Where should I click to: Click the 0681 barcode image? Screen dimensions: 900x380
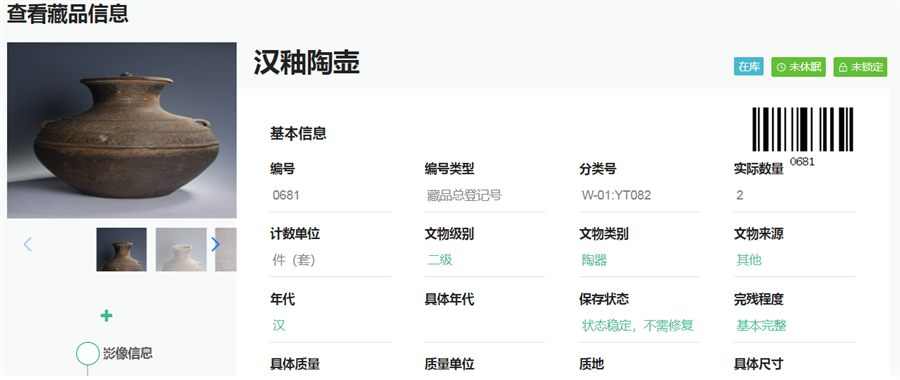coord(802,129)
